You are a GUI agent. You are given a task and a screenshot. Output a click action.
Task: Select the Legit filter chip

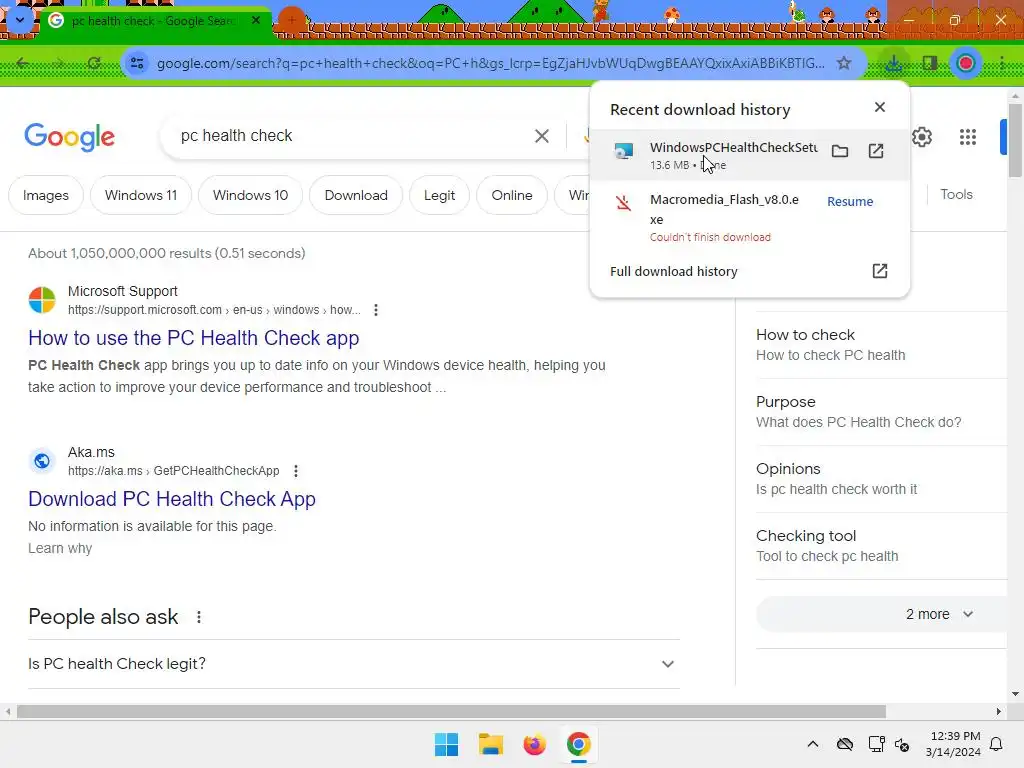pyautogui.click(x=439, y=195)
